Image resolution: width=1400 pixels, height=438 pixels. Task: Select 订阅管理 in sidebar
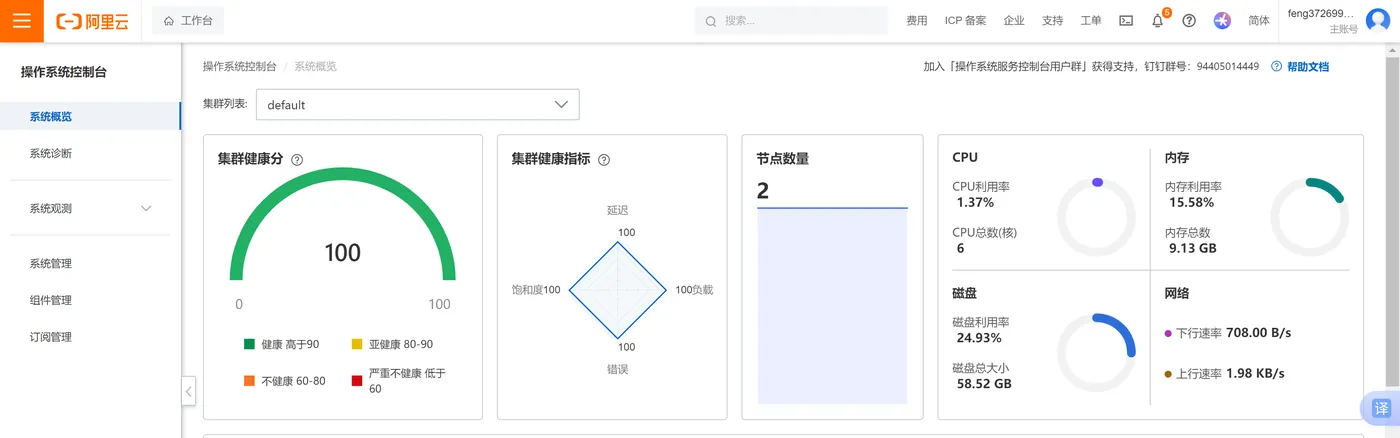90,337
